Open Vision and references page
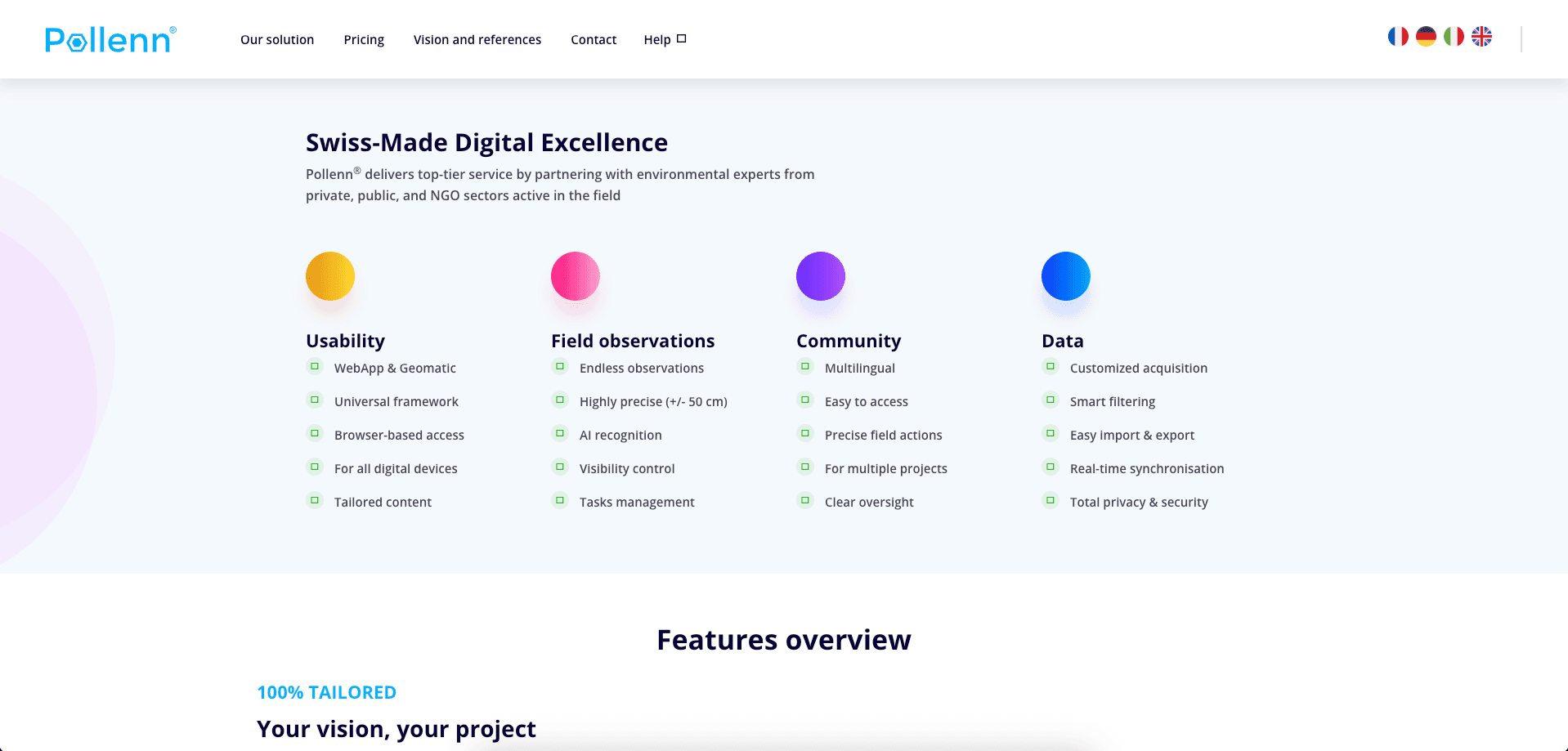Screen dimensions: 1568x751 point(477,39)
